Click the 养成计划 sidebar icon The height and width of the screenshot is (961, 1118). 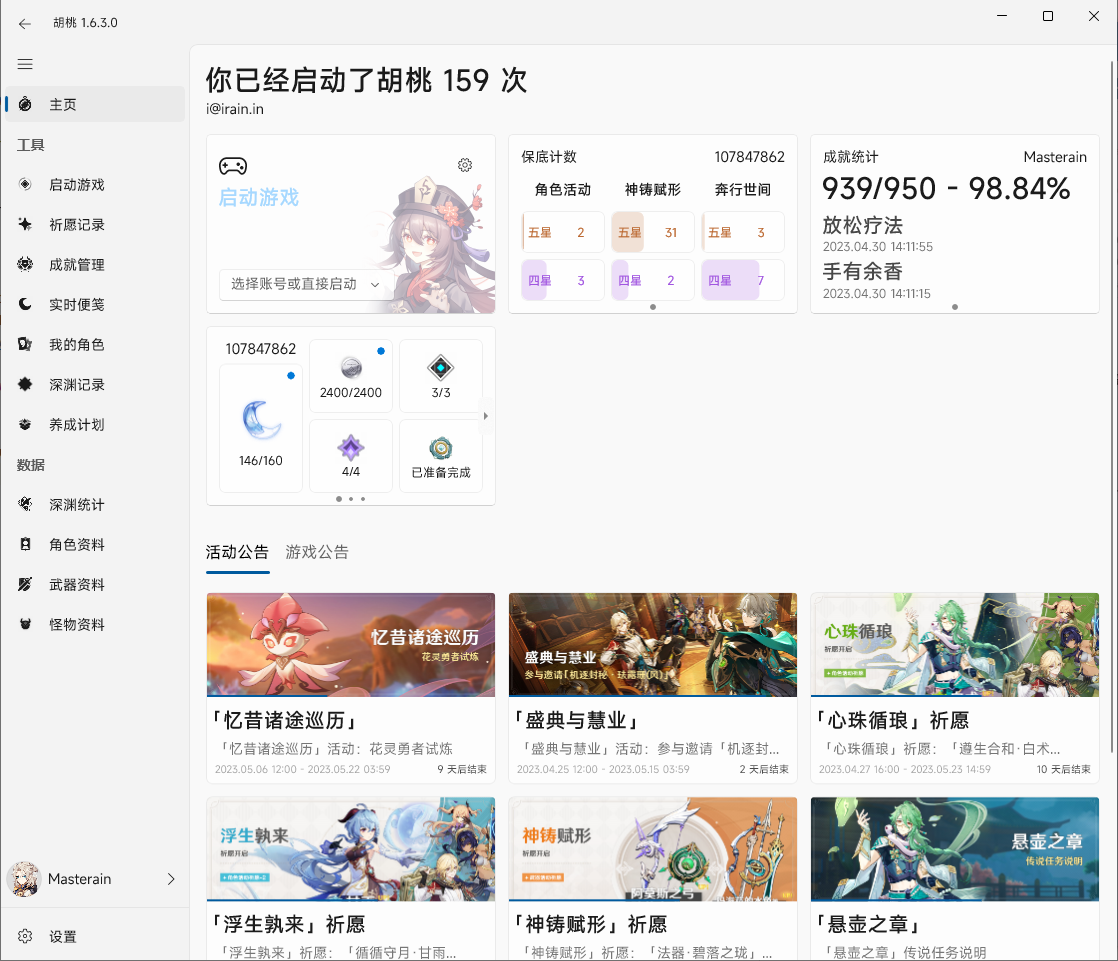(x=25, y=424)
